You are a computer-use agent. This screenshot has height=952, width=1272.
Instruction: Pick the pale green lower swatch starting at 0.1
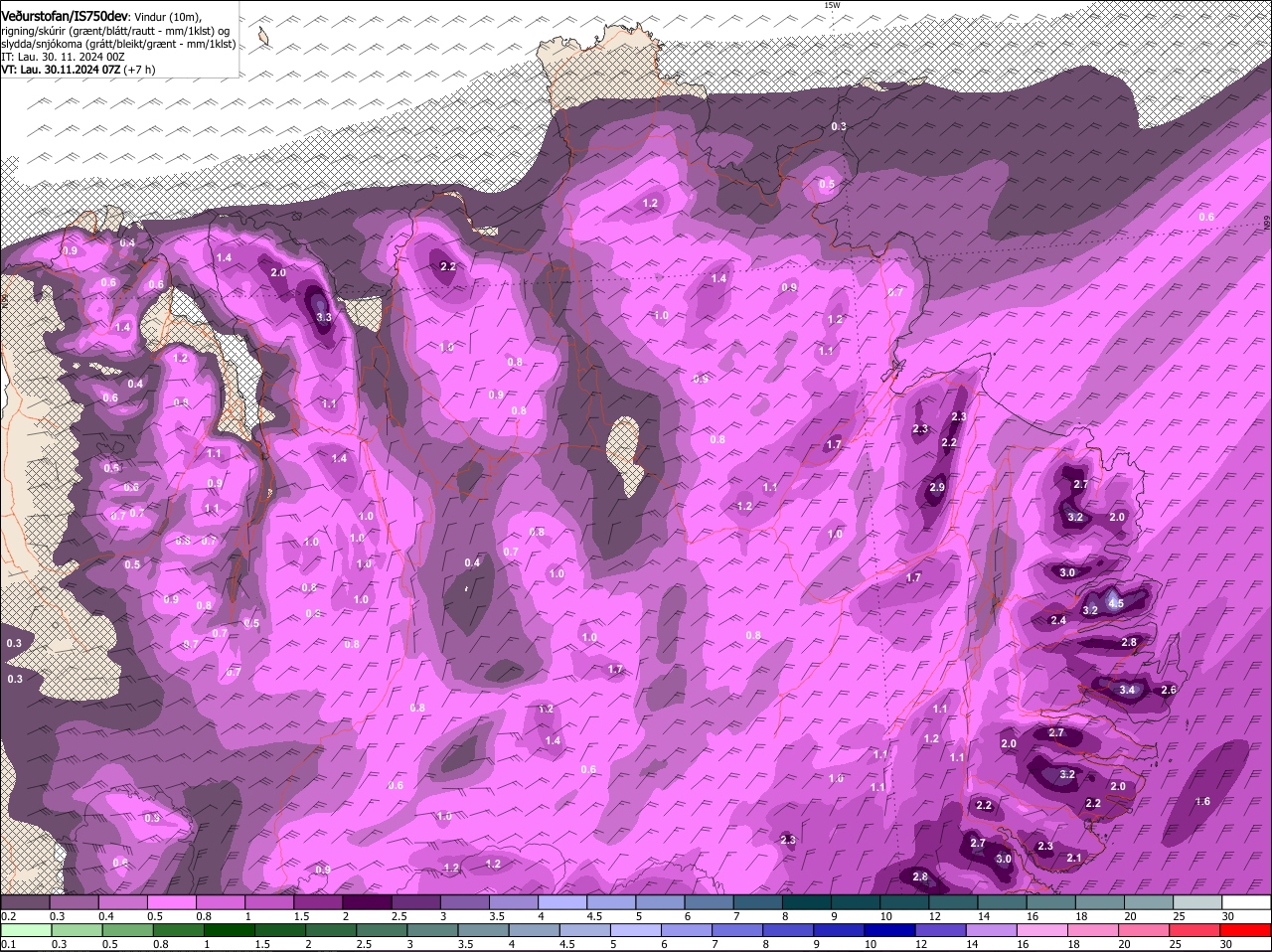(x=25, y=931)
